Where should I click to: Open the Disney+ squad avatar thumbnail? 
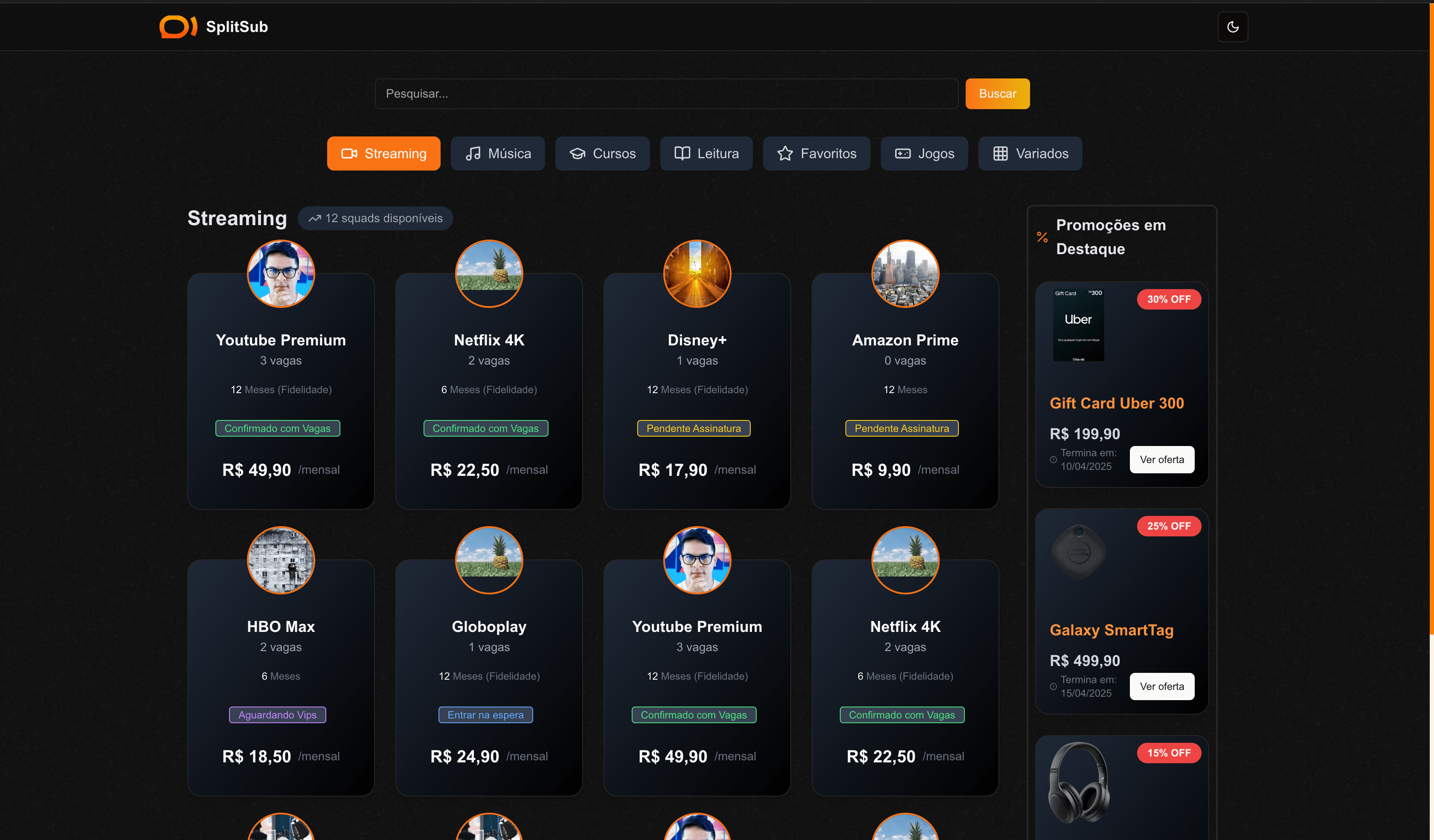(x=697, y=274)
